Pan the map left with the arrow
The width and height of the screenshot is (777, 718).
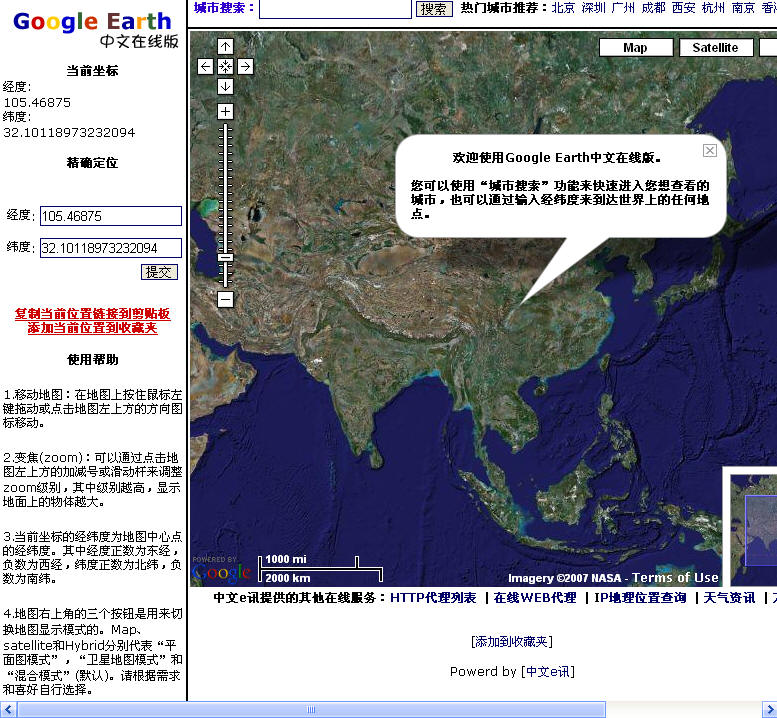pos(206,66)
